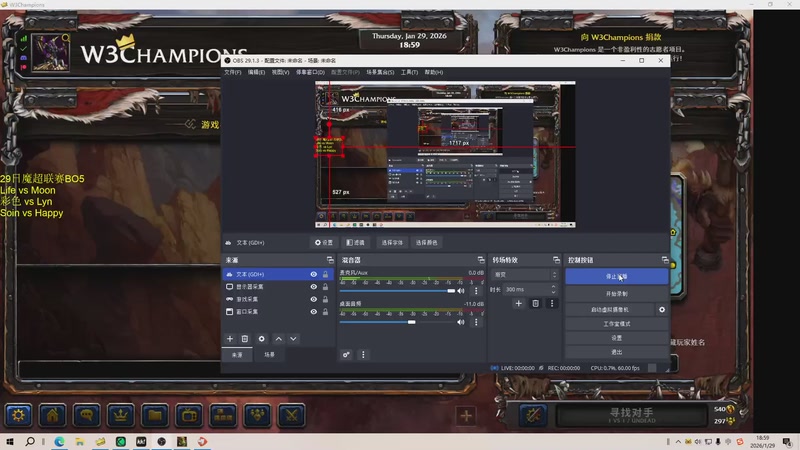Click W3Champions 寻找对手 button
This screenshot has width=800, height=450.
point(632,415)
